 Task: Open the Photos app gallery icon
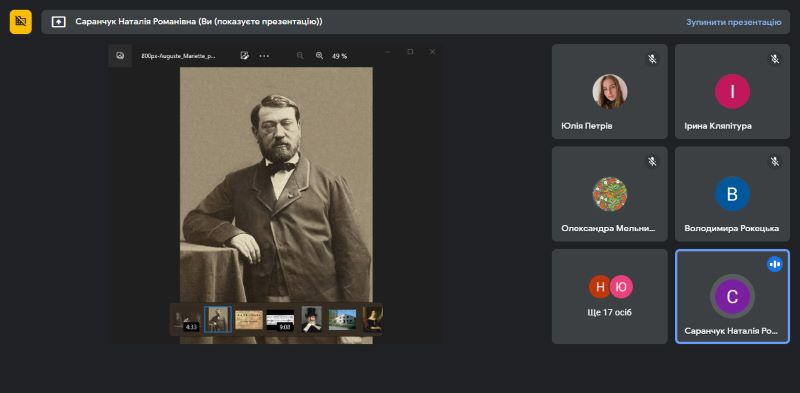(120, 56)
